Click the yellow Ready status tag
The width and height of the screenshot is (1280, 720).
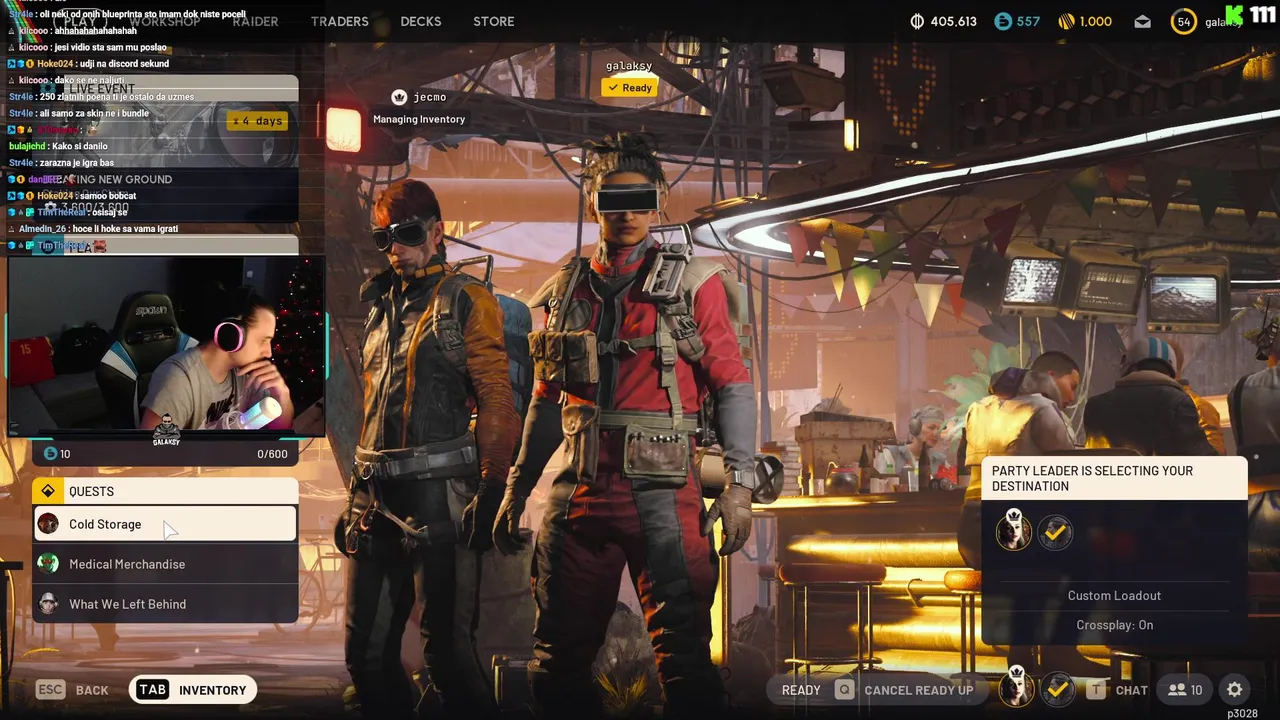[629, 88]
